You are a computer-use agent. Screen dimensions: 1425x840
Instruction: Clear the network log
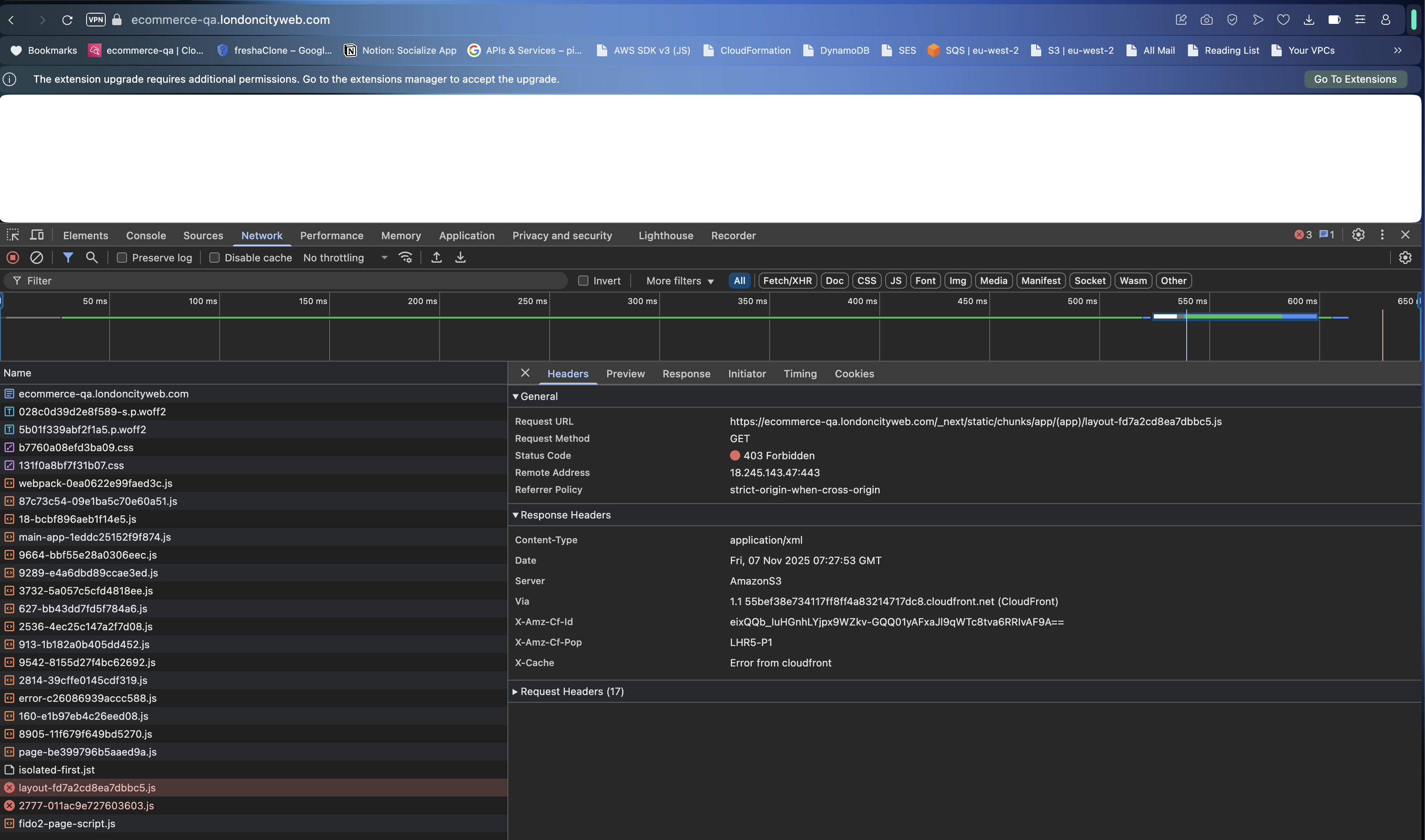coord(37,258)
